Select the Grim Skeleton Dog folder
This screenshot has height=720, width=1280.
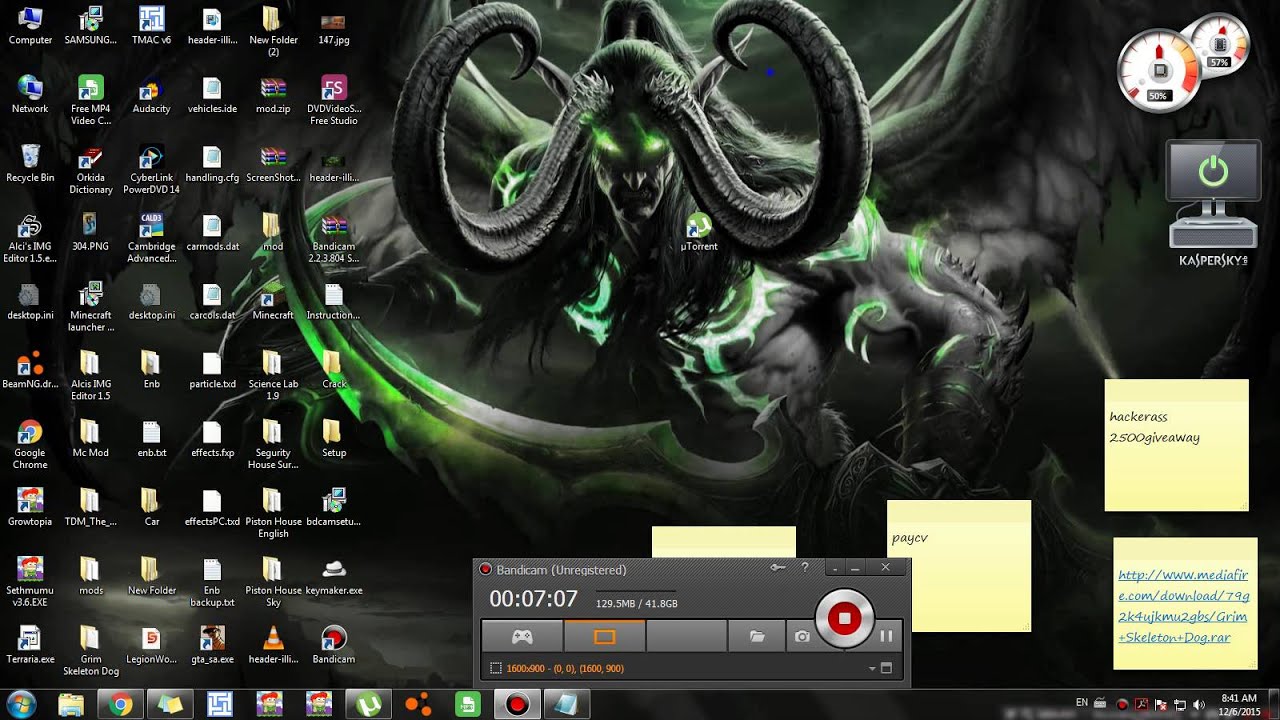(x=90, y=650)
